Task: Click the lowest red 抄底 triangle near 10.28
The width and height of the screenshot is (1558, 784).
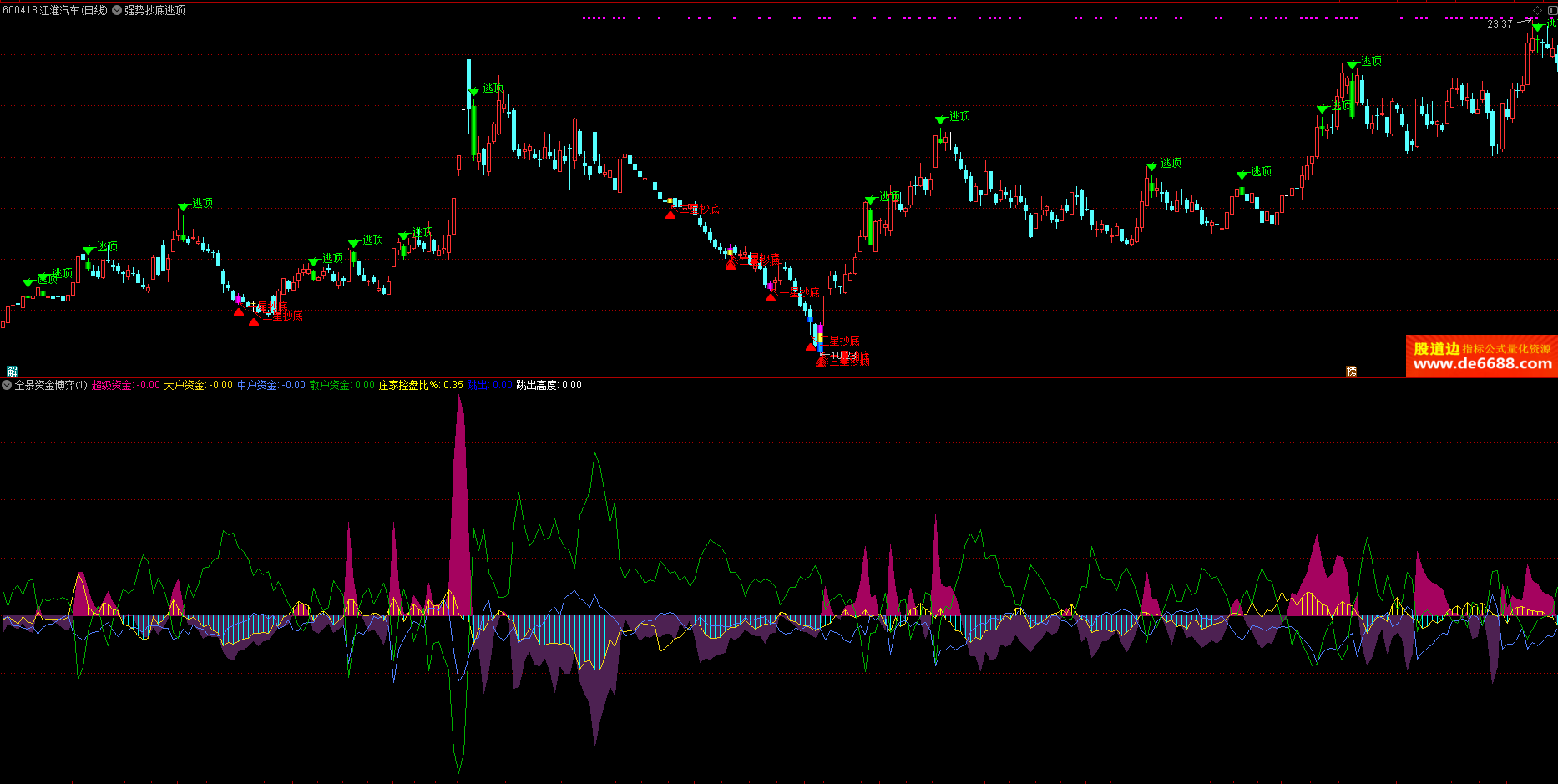Action: click(822, 362)
